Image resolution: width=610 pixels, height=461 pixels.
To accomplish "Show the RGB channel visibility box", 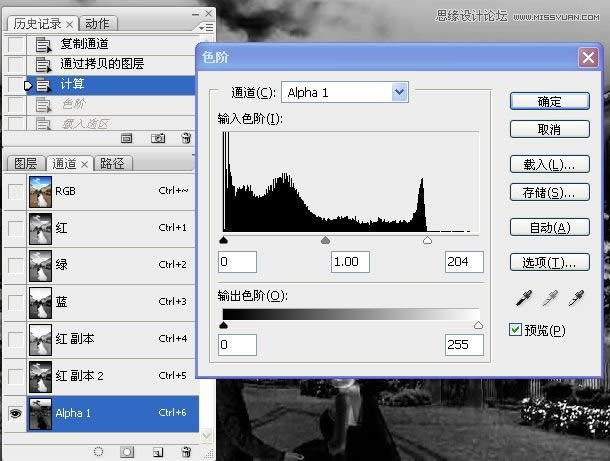I will (x=15, y=191).
